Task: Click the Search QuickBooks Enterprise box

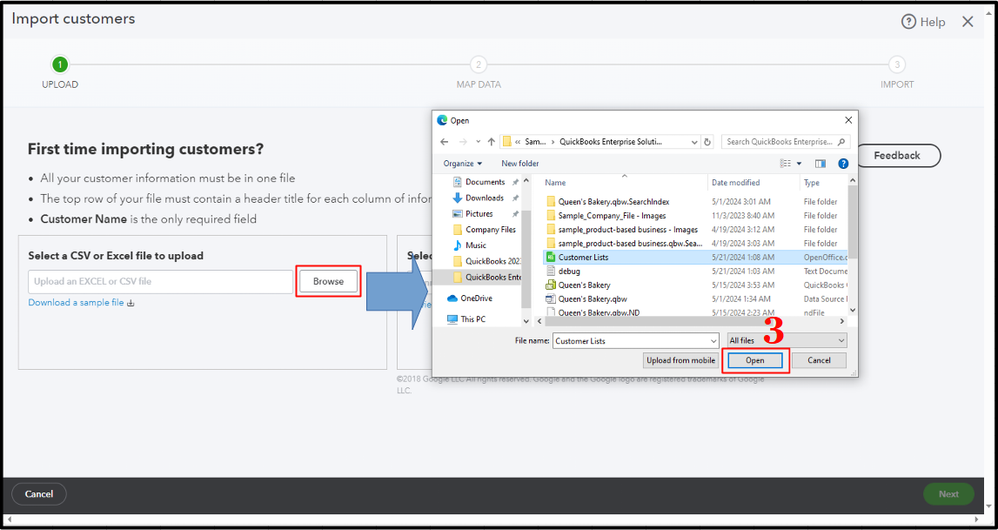Action: 785,142
